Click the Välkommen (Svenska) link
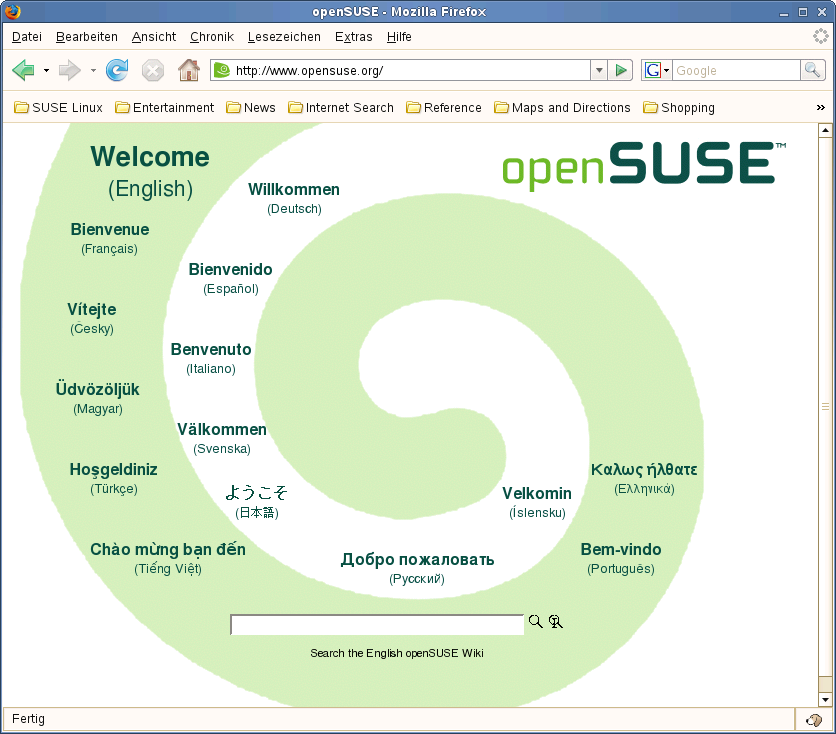Viewport: 836px width, 734px height. pos(222,438)
